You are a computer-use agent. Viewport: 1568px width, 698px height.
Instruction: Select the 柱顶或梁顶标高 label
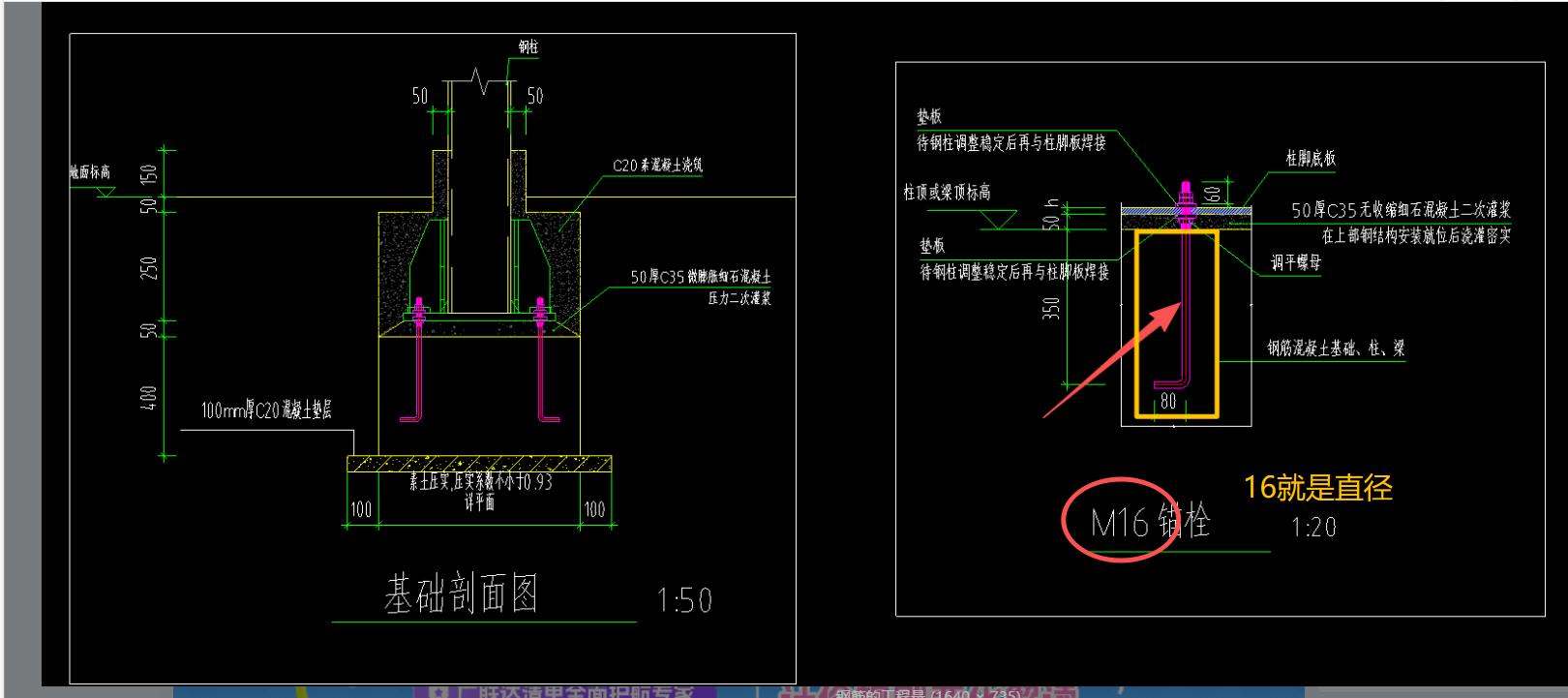[947, 193]
